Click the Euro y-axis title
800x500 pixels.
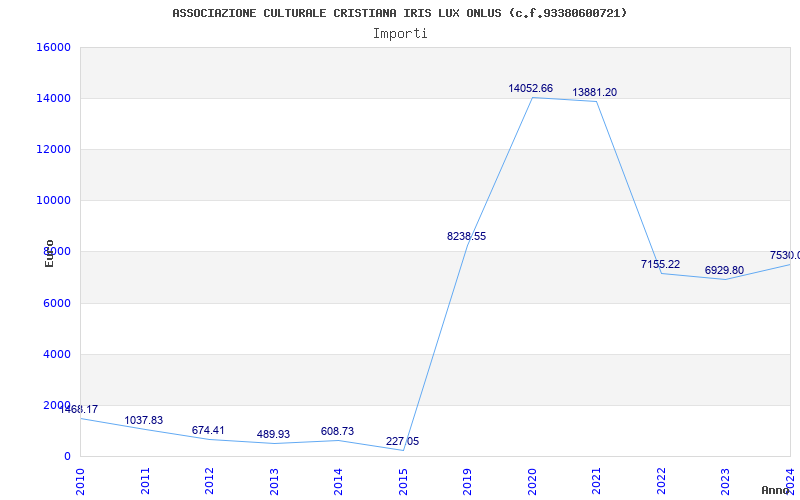(x=49, y=253)
